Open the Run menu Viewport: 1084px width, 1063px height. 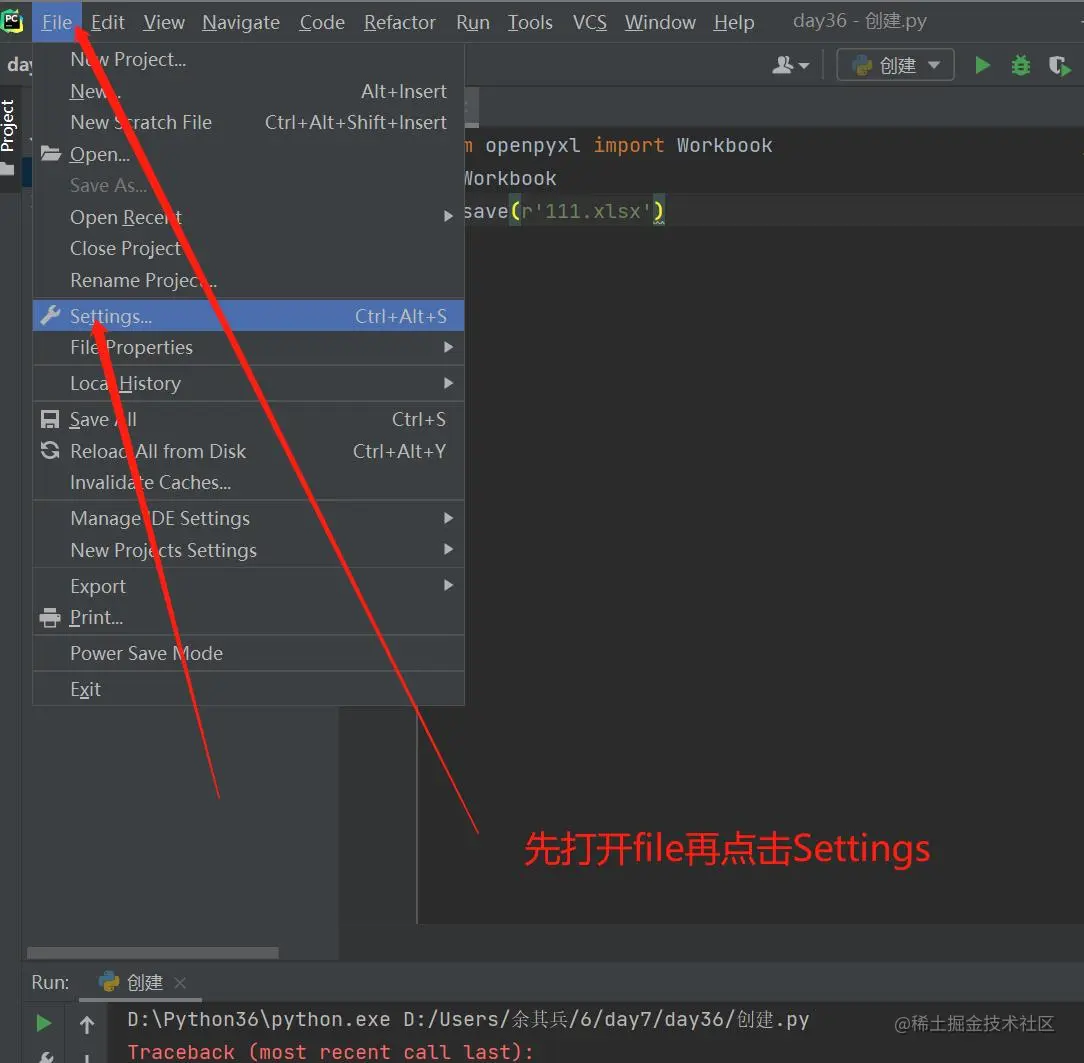[x=473, y=22]
